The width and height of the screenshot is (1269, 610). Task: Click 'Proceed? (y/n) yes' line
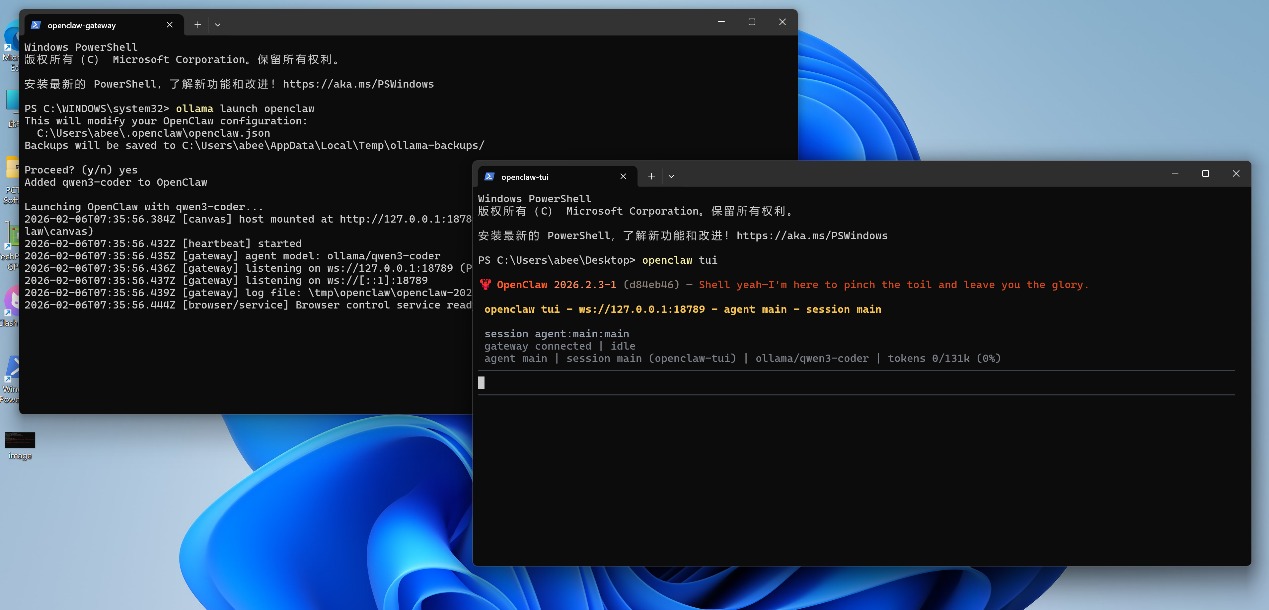tap(81, 170)
